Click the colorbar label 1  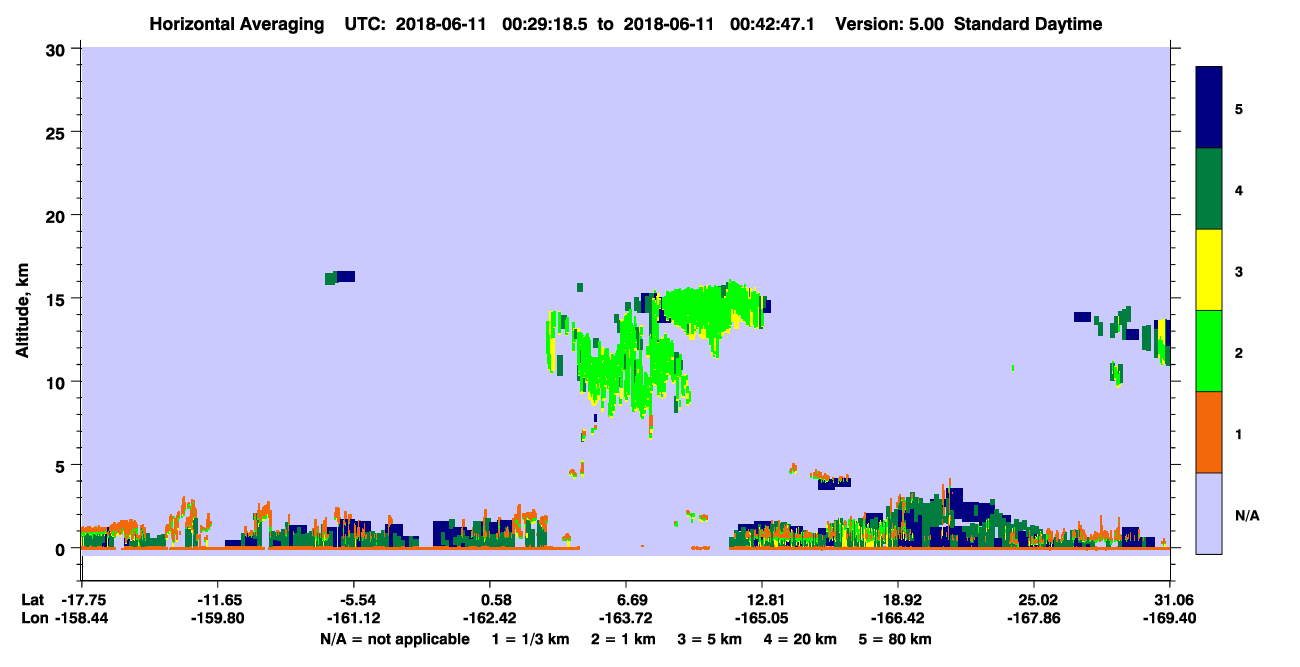coord(1239,434)
